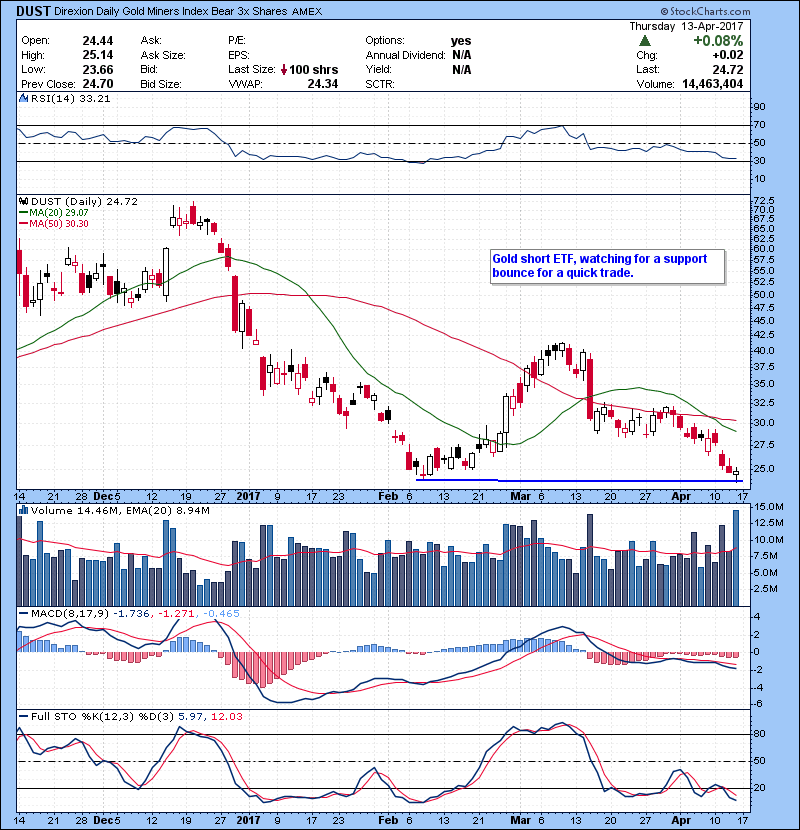The image size is (800, 830).
Task: Click the "DUST (Daily) 24.72" legend label
Action: coord(84,202)
